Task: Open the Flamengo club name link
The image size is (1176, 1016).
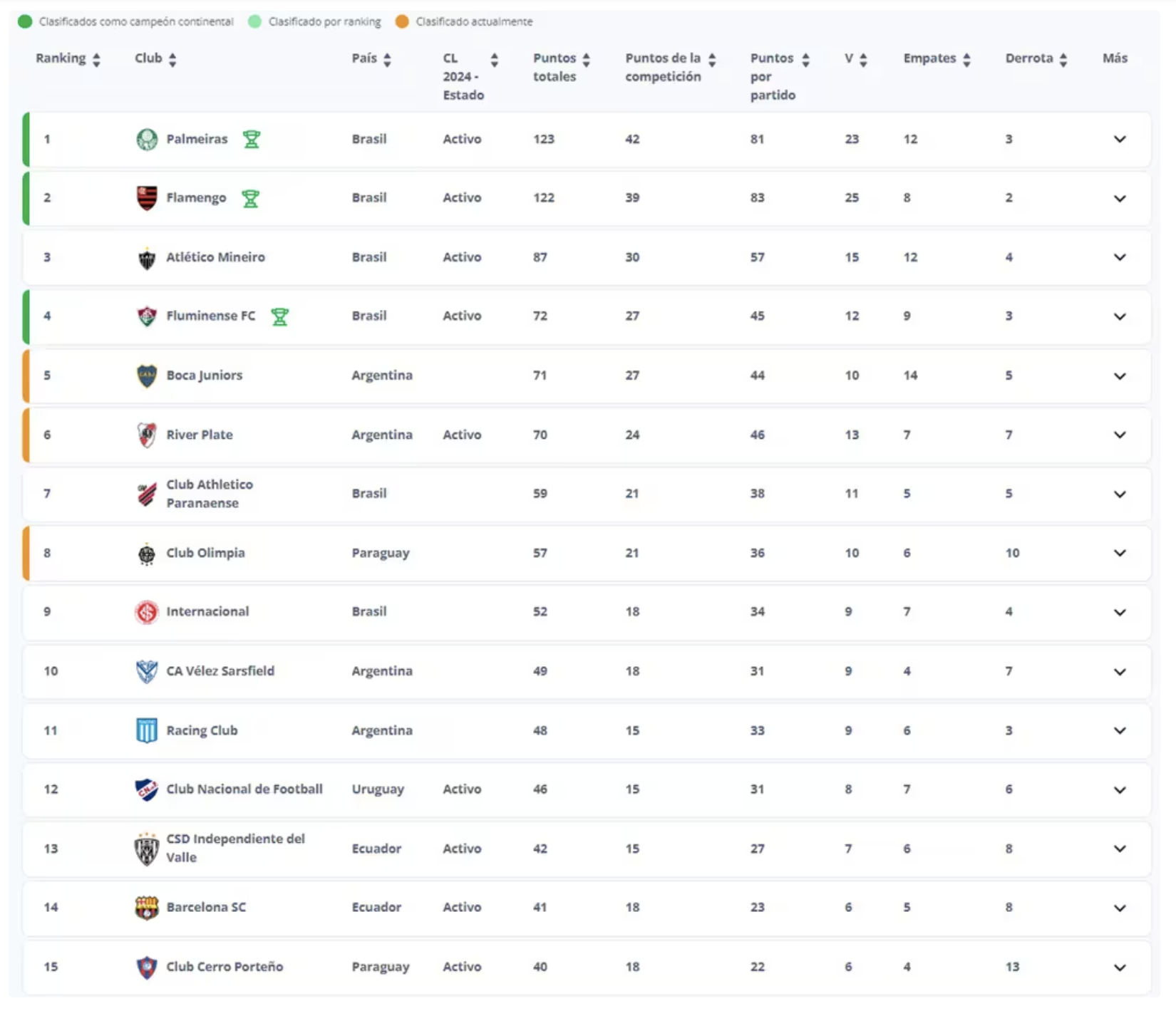Action: 196,197
